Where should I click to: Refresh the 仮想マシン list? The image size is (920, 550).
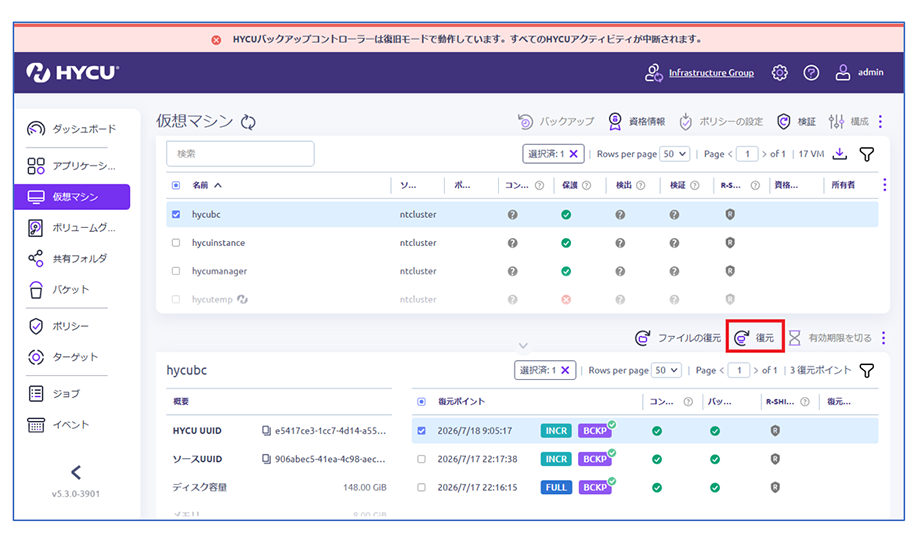[x=248, y=122]
